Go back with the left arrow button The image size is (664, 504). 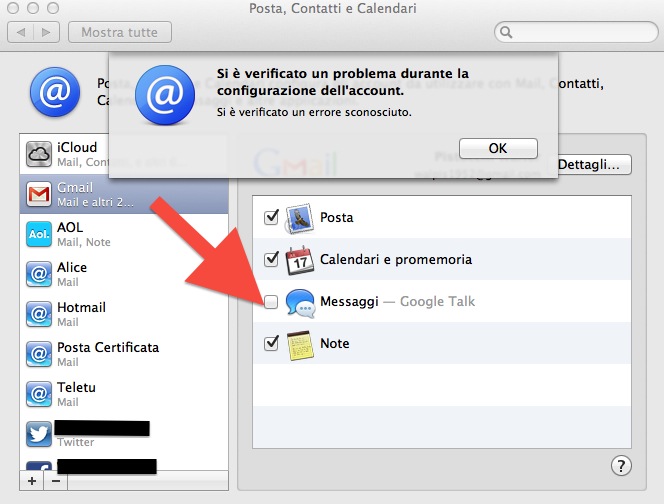pyautogui.click(x=21, y=32)
